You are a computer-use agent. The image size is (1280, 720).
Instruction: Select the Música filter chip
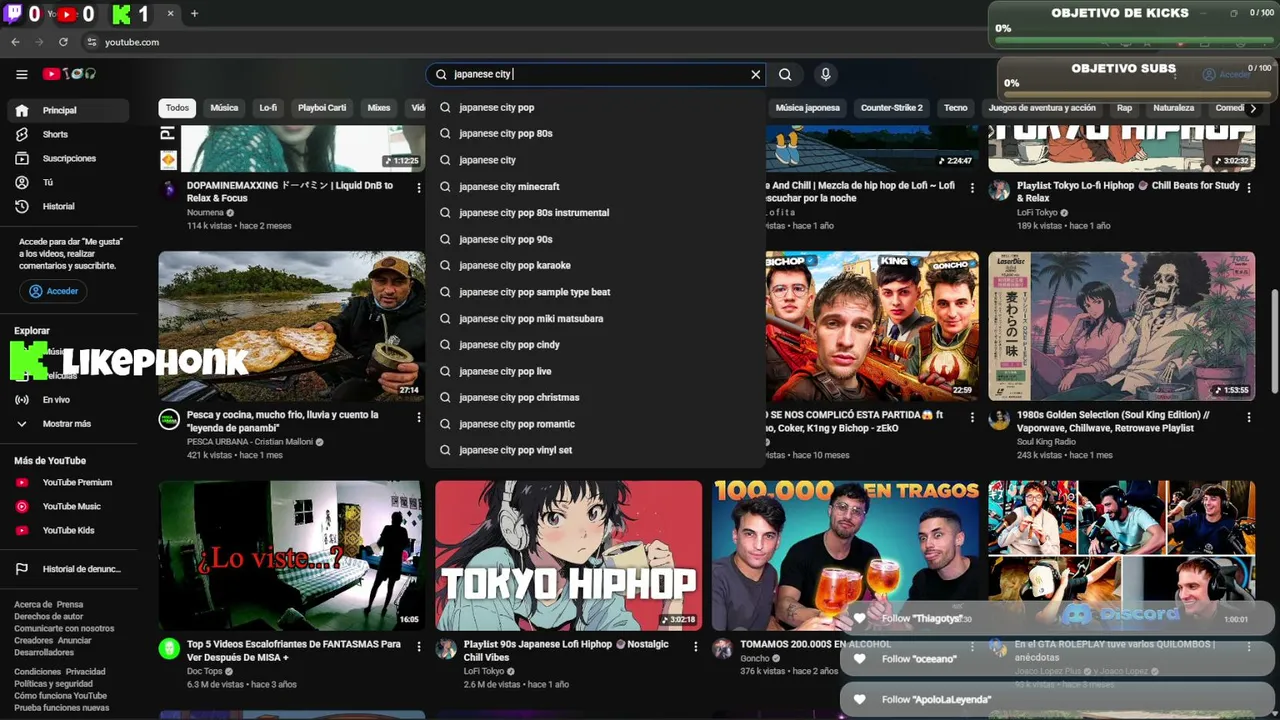coord(224,108)
